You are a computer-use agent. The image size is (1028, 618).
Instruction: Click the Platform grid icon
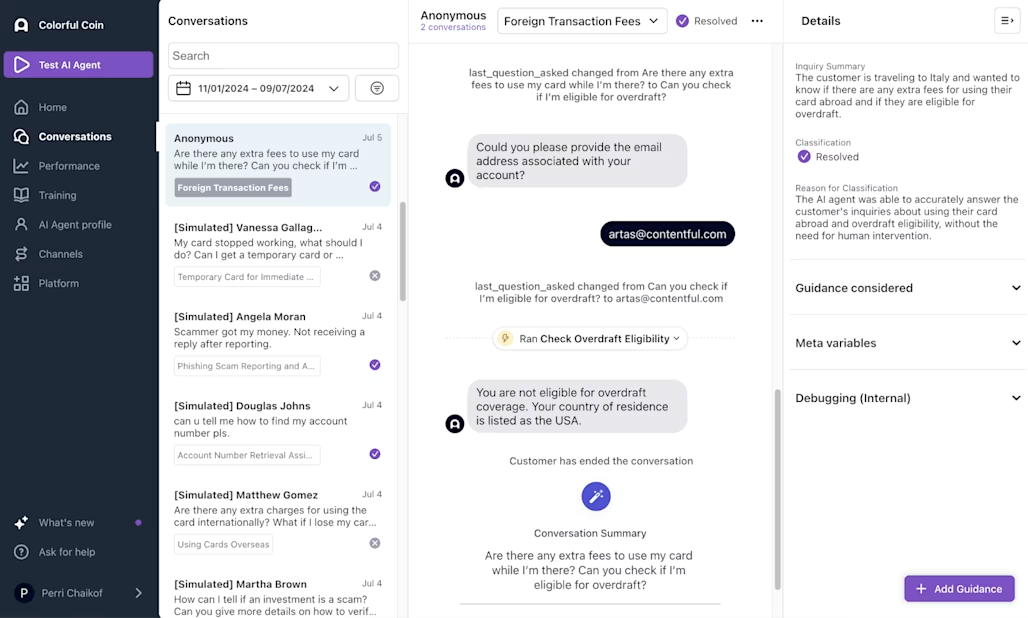21,283
